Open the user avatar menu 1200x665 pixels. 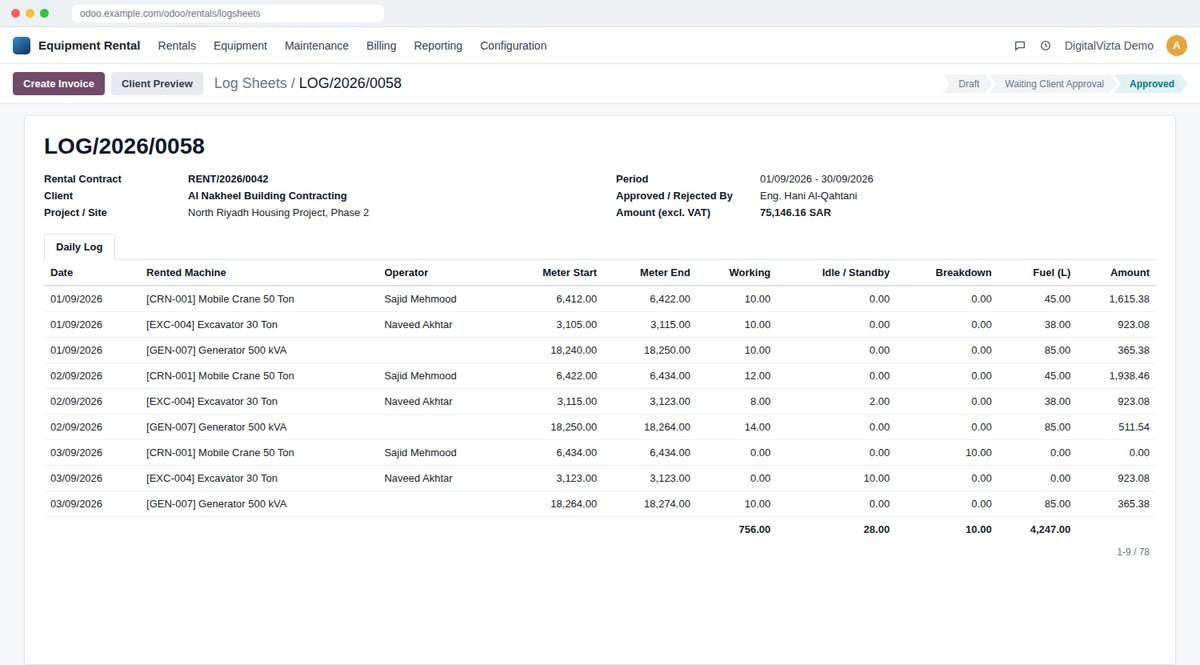tap(1177, 45)
